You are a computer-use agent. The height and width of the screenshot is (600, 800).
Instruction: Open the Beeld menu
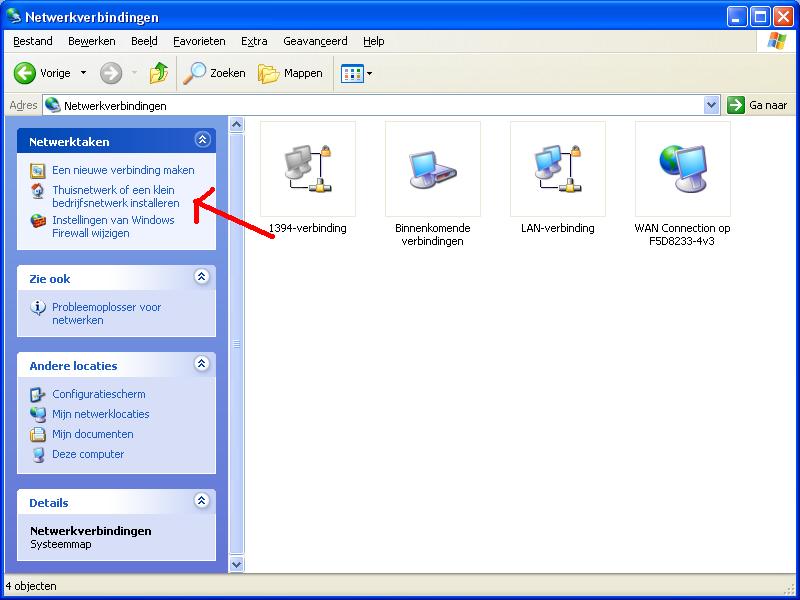click(144, 41)
